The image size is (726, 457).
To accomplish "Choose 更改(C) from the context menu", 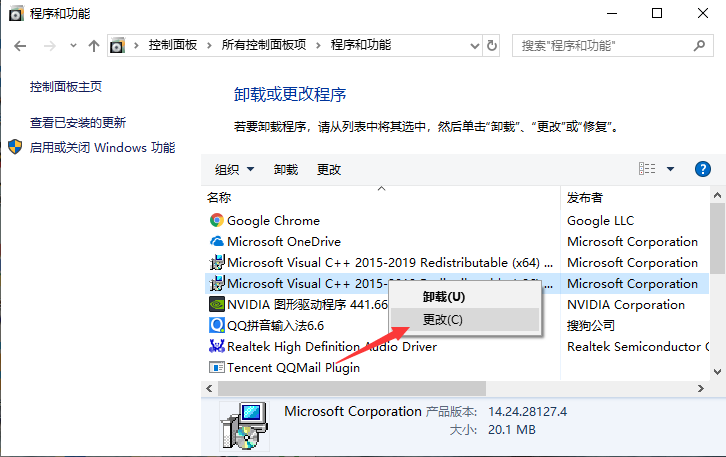I will click(x=443, y=320).
